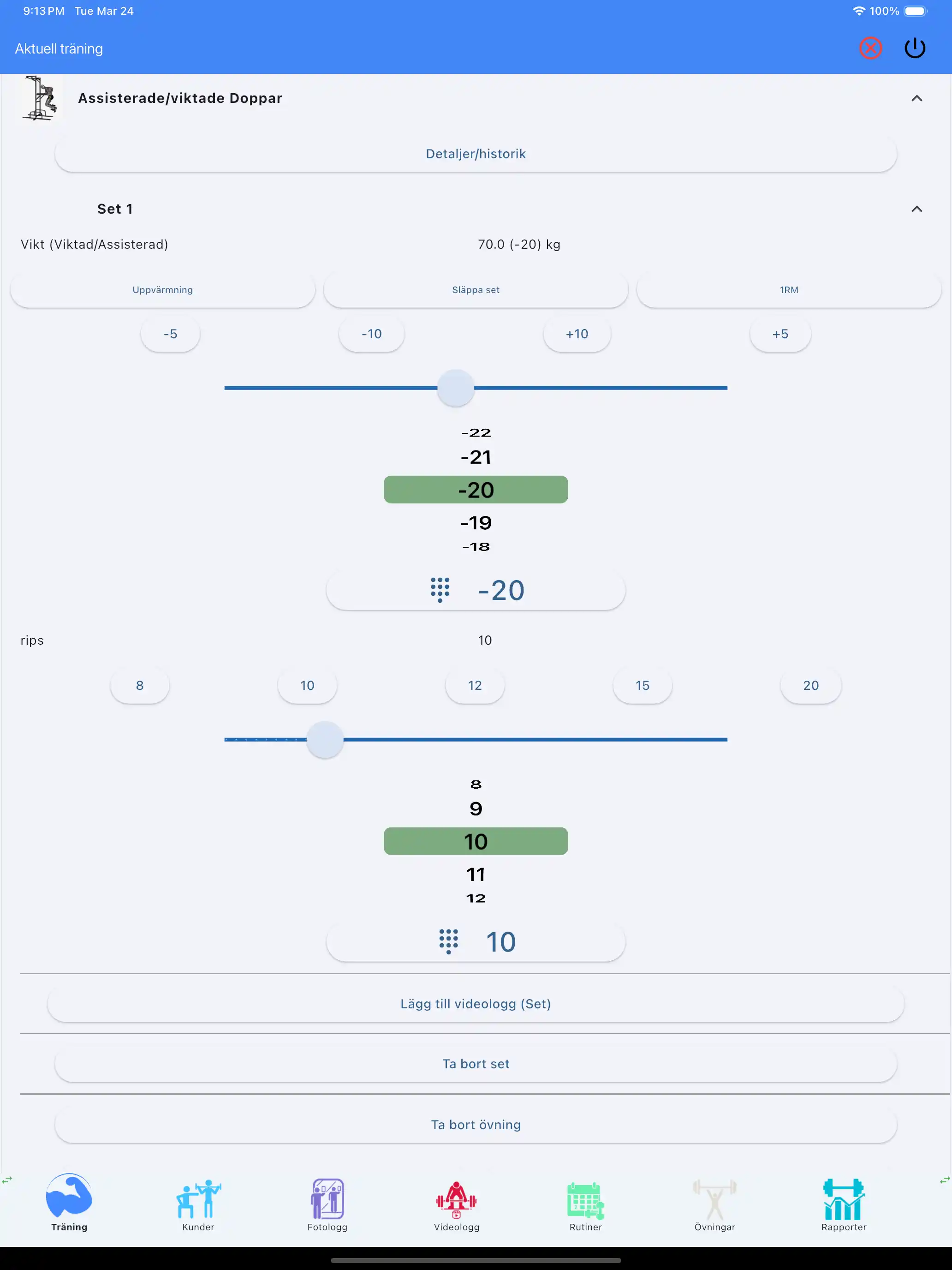Toggle Släppa set option
Image resolution: width=952 pixels, height=1270 pixels.
click(x=476, y=290)
